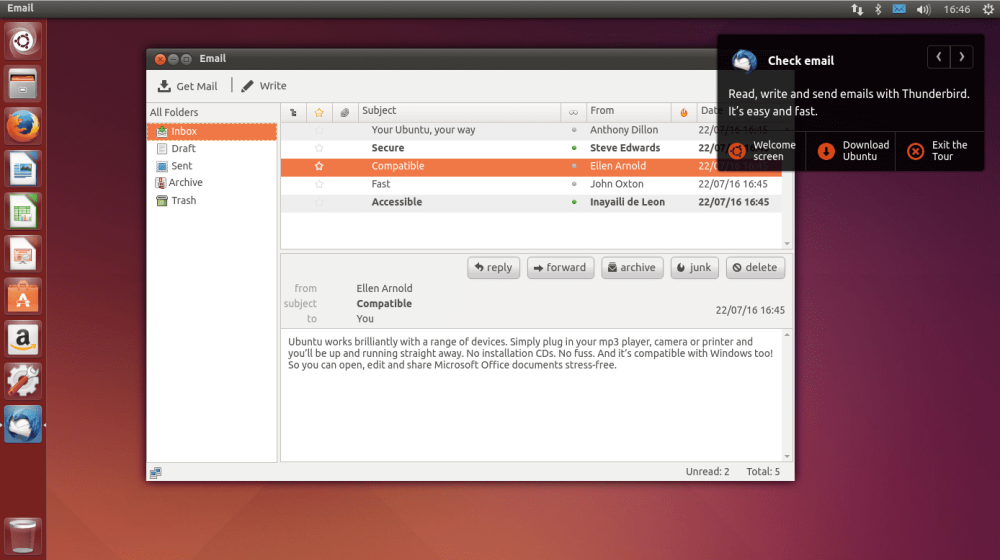Go to next tour step arrow

pyautogui.click(x=962, y=57)
